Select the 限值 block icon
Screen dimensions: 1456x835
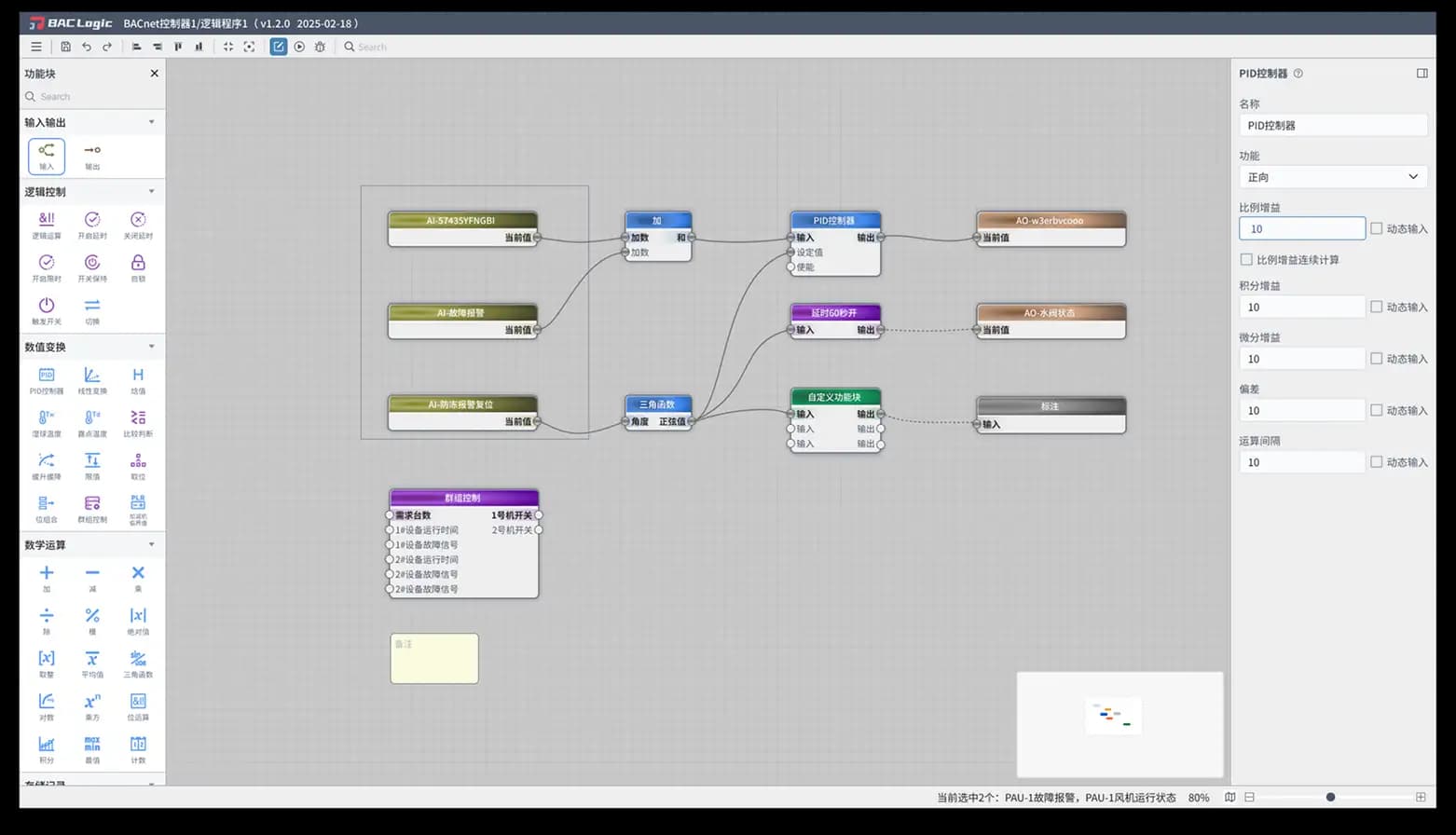pos(92,466)
